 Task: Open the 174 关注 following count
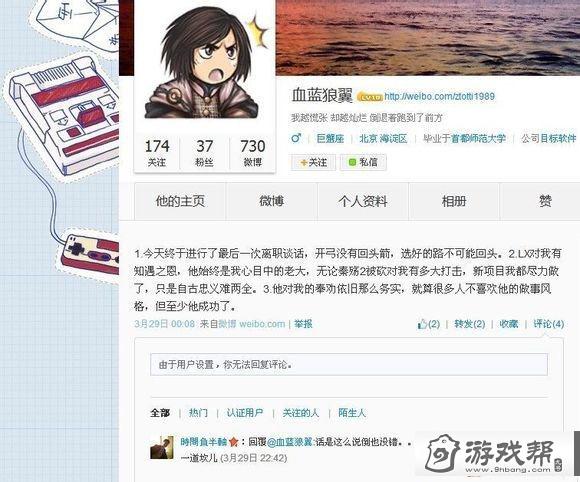pos(157,153)
